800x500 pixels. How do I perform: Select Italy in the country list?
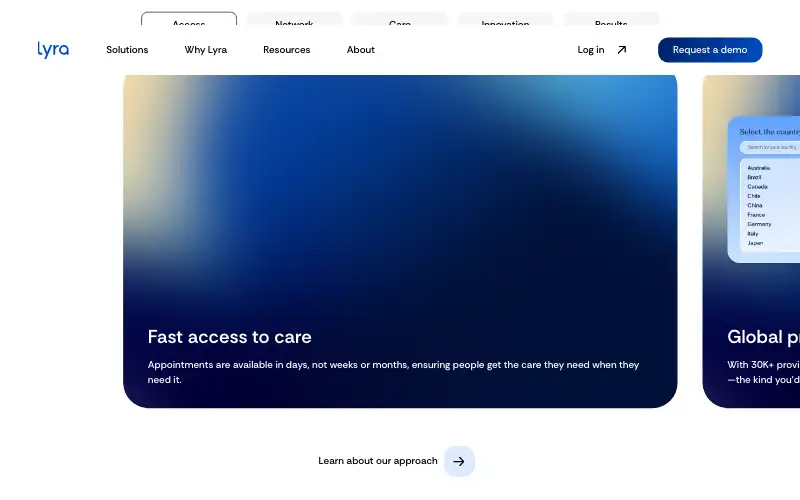753,234
